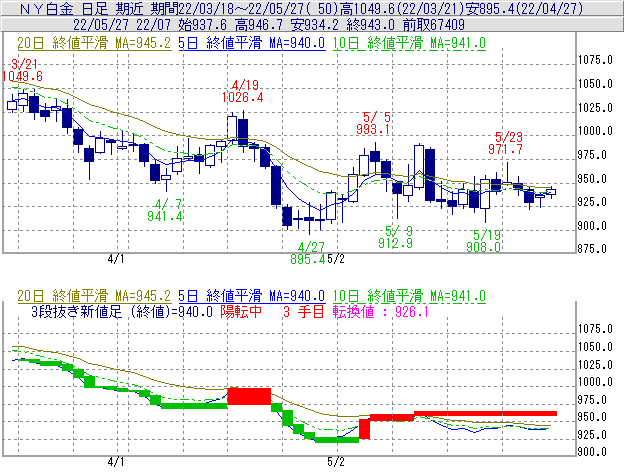Click the 4/27 895.4 low annotation
This screenshot has height=475, width=624.
tap(308, 253)
